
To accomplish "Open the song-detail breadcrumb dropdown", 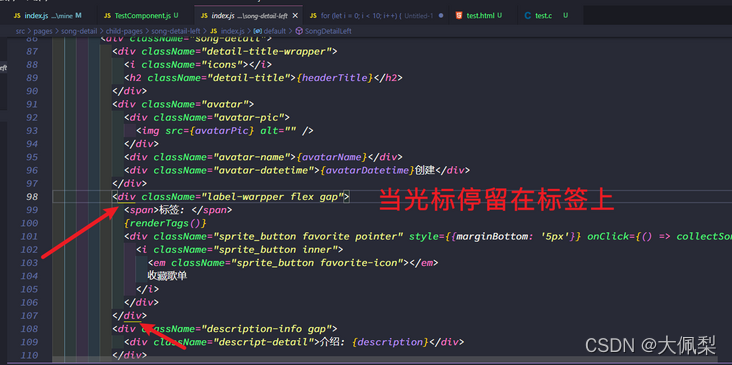I will (79, 31).
